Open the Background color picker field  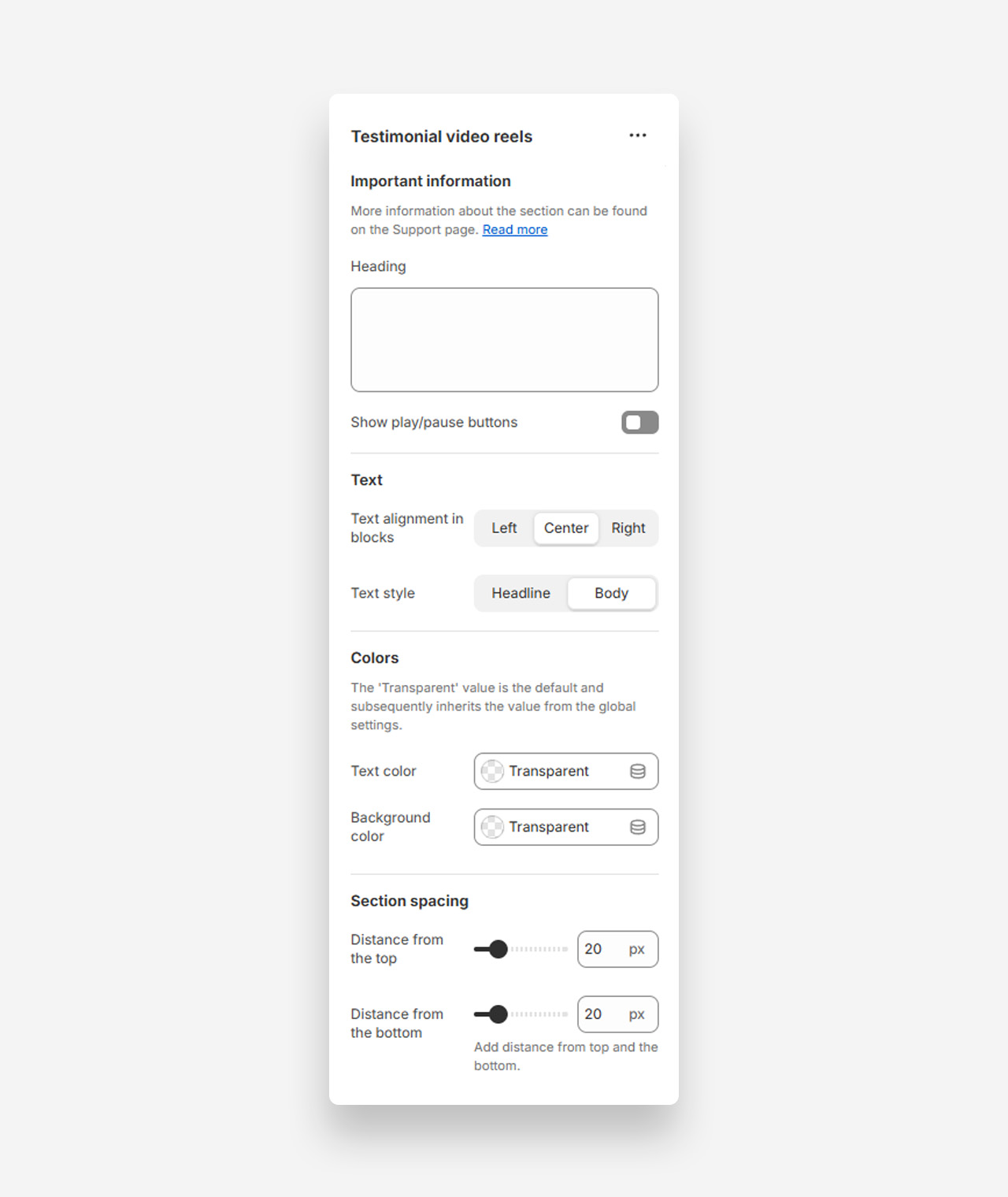tap(558, 827)
